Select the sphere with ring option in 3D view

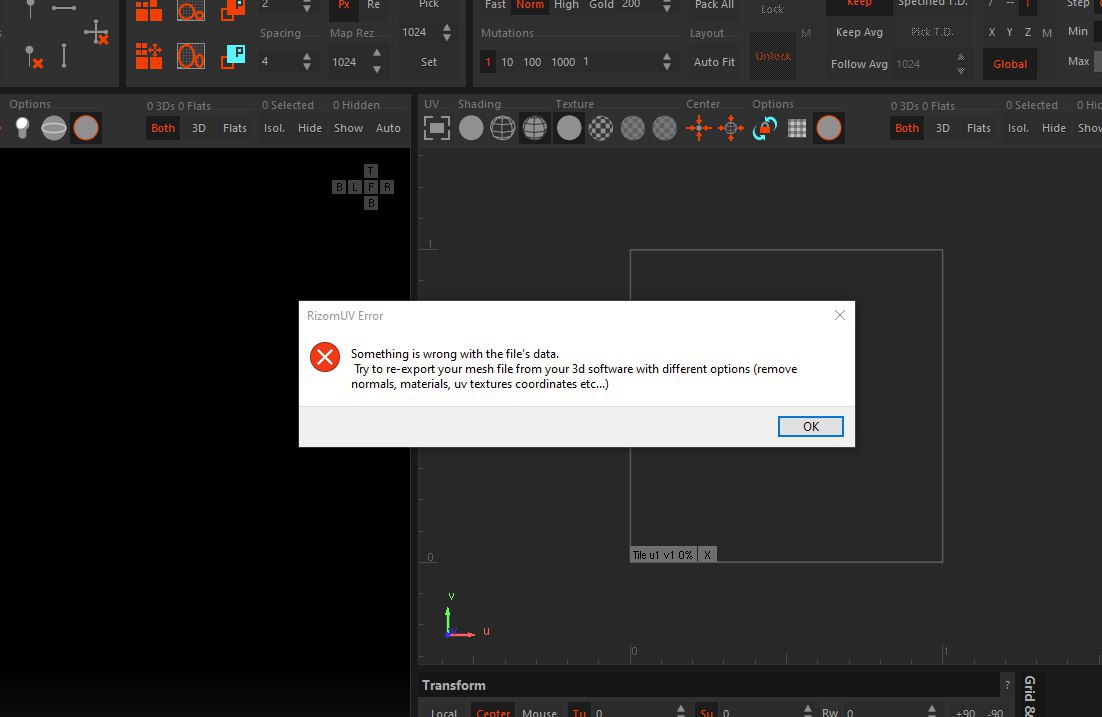54,129
